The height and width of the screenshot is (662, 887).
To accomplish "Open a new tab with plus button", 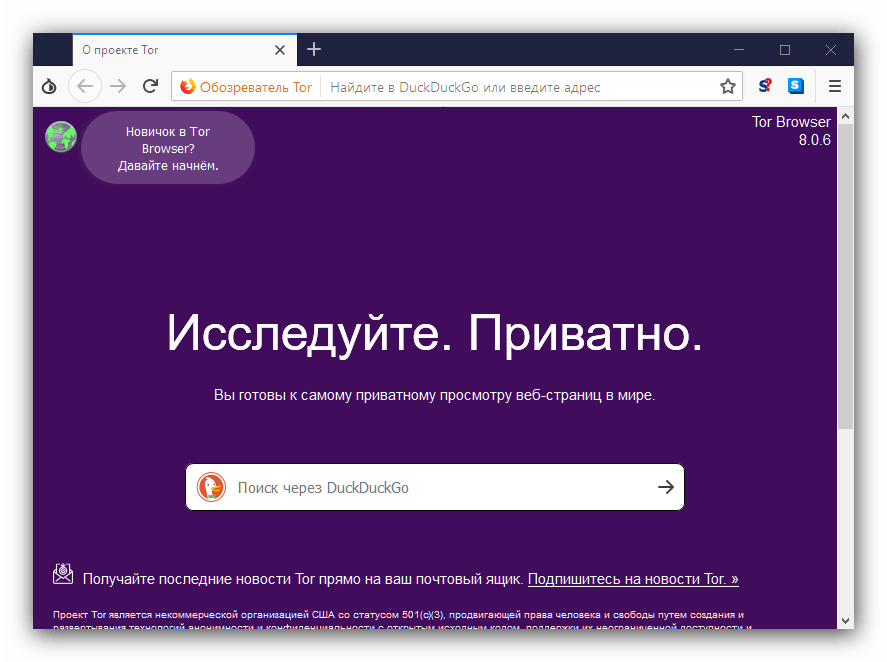I will [x=314, y=50].
